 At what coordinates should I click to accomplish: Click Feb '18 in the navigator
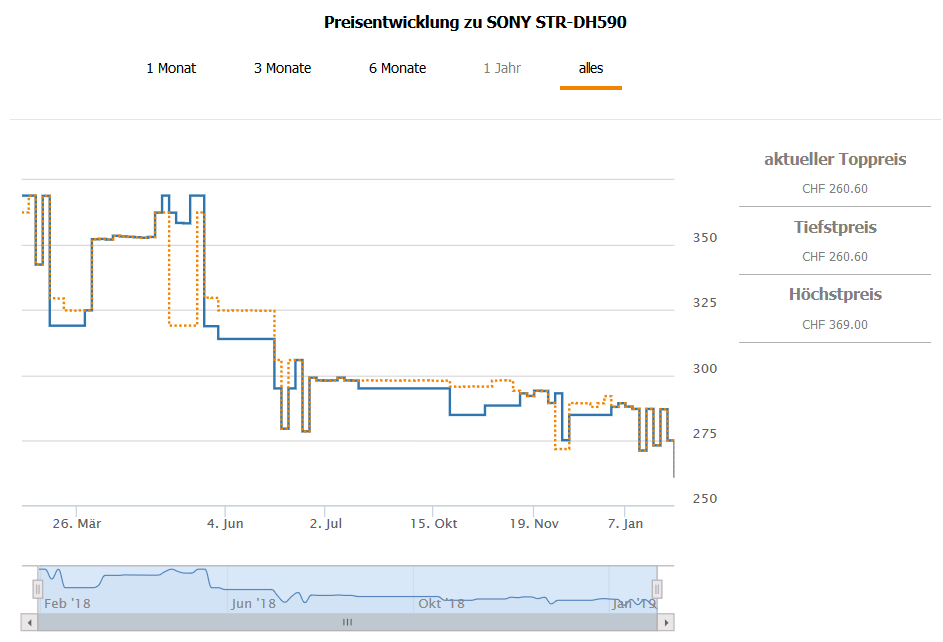pyautogui.click(x=67, y=603)
